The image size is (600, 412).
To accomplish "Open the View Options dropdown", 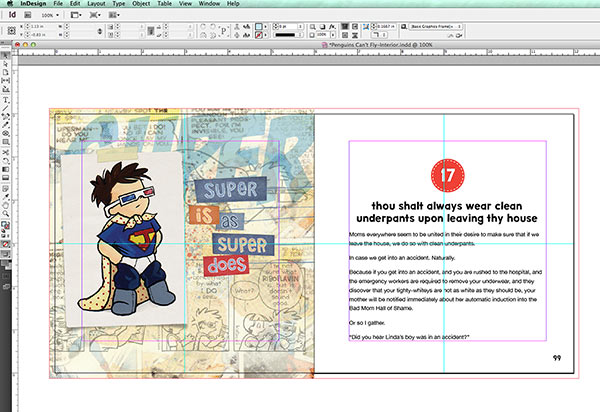I will pyautogui.click(x=76, y=15).
